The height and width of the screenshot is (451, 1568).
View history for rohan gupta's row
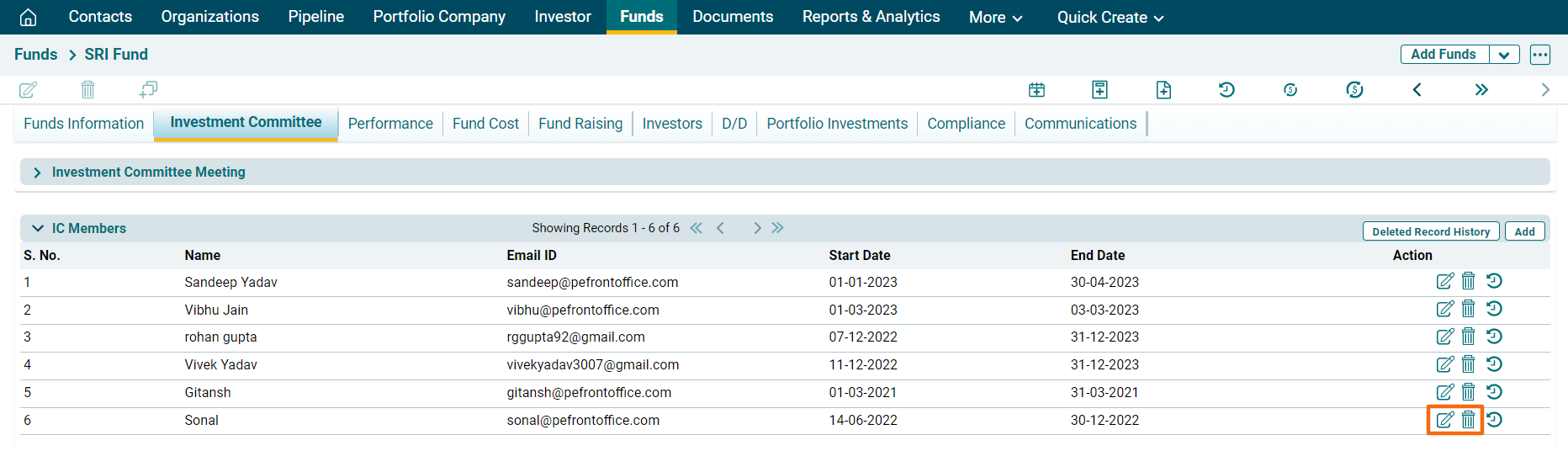(x=1494, y=337)
